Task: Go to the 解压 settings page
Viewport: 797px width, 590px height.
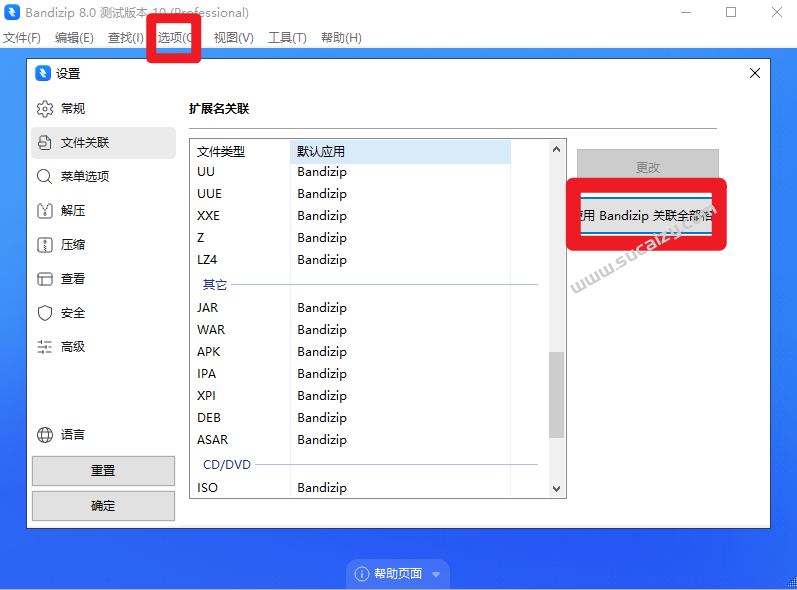Action: (104, 211)
